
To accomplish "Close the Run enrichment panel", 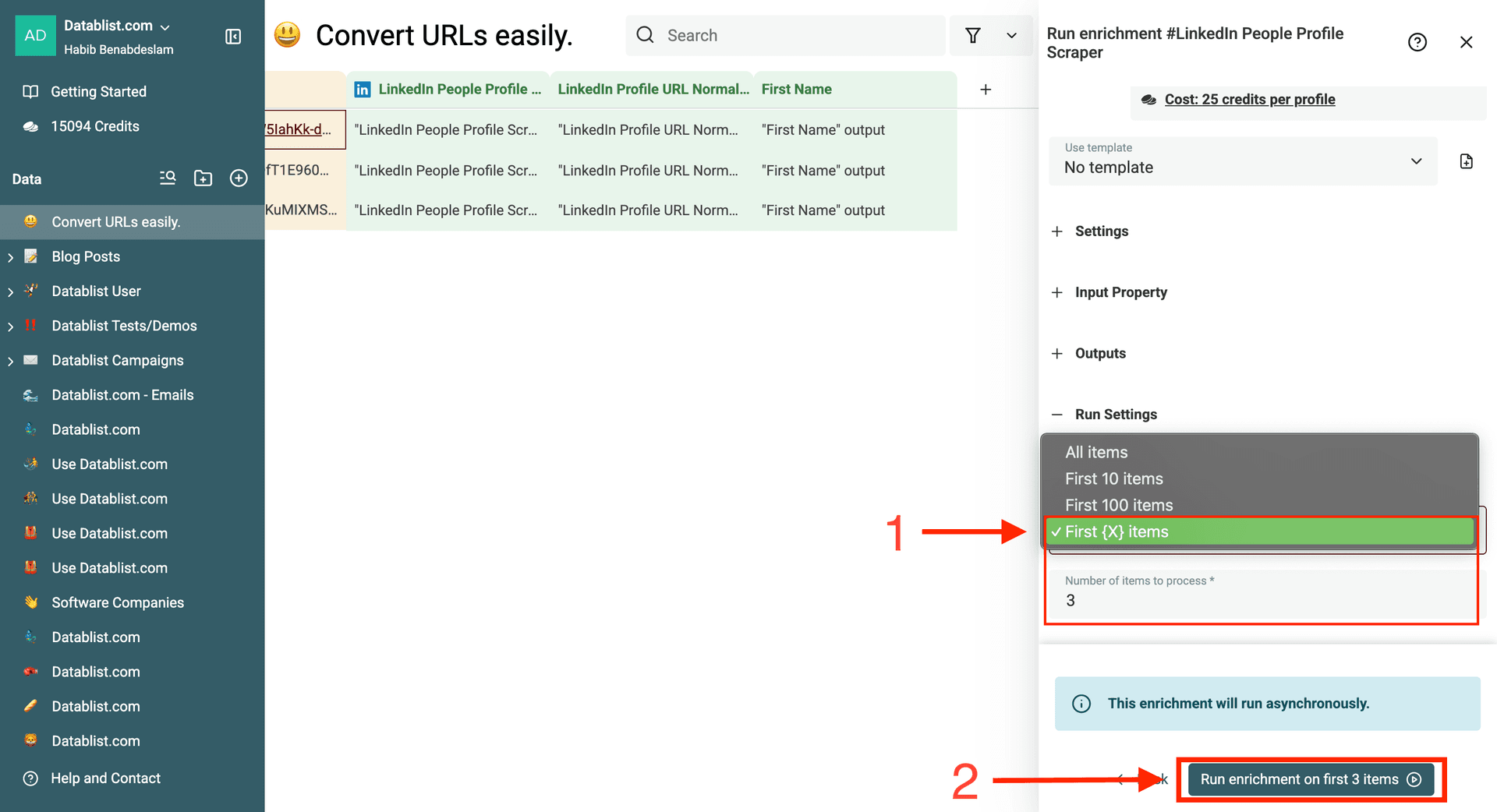I will 1466,42.
